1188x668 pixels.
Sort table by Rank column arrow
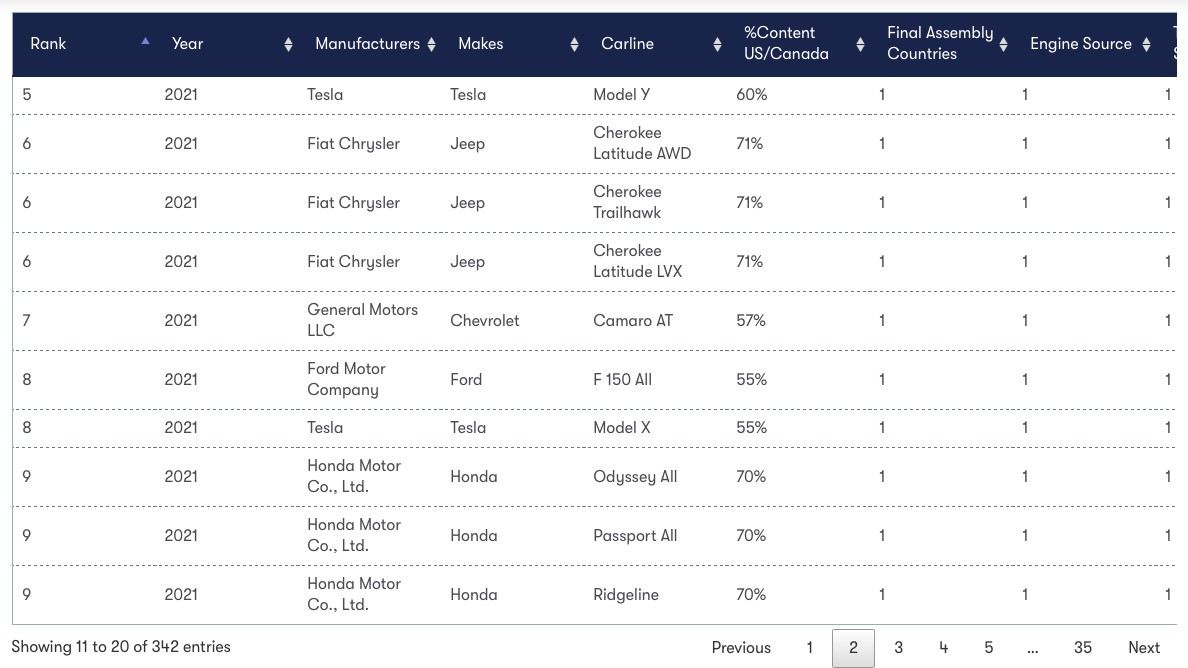146,42
